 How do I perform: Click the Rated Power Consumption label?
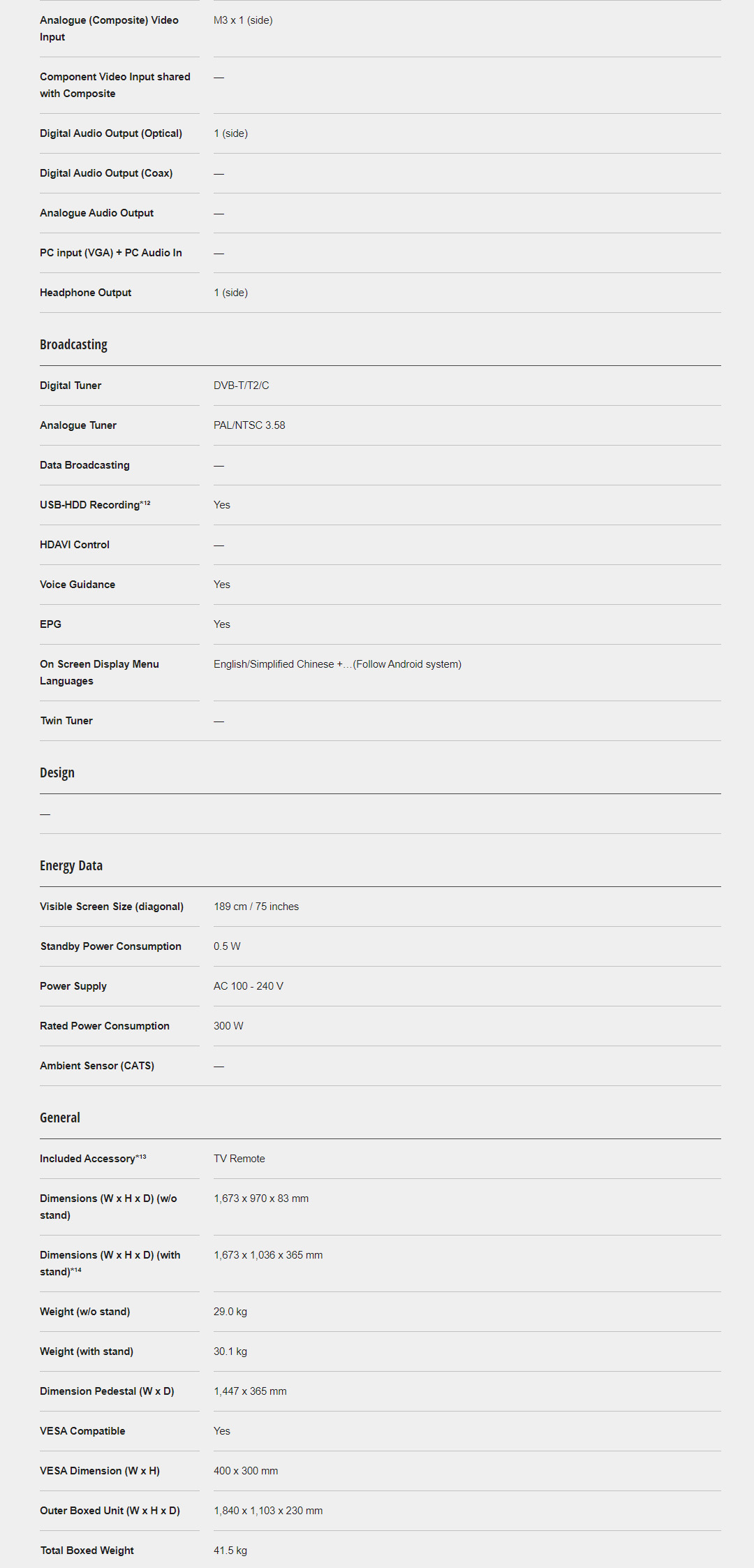(x=105, y=1026)
